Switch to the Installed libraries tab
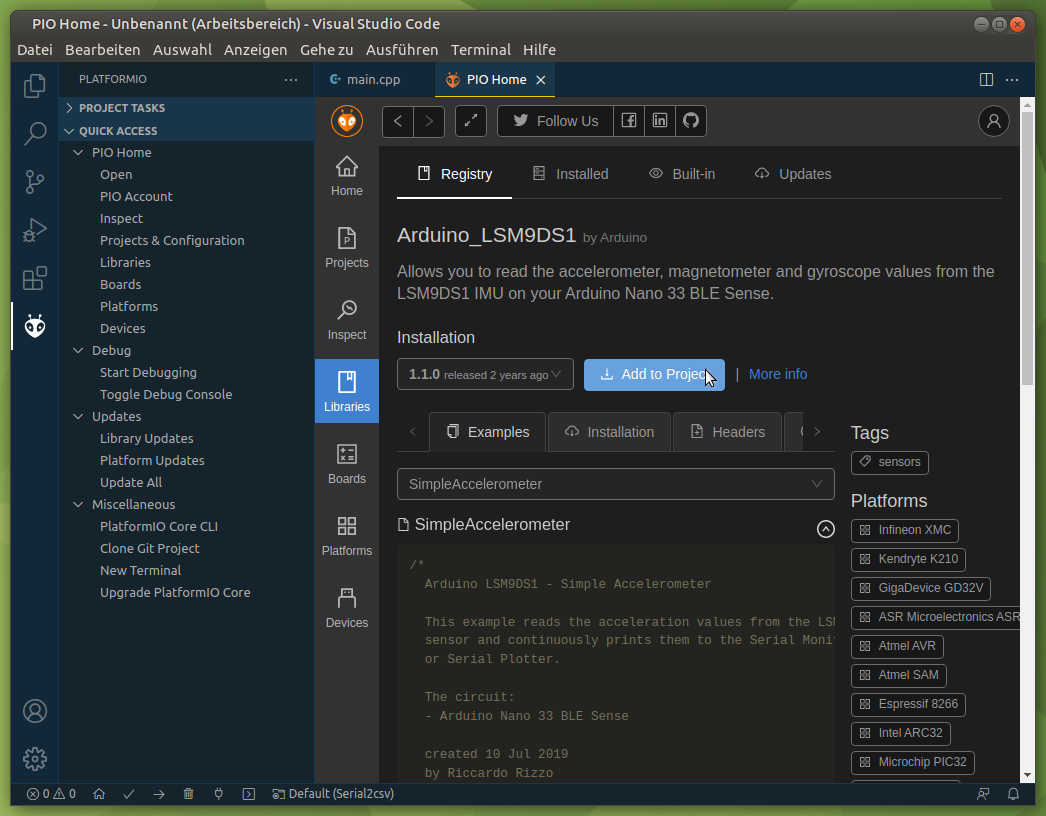The image size is (1046, 816). (570, 174)
